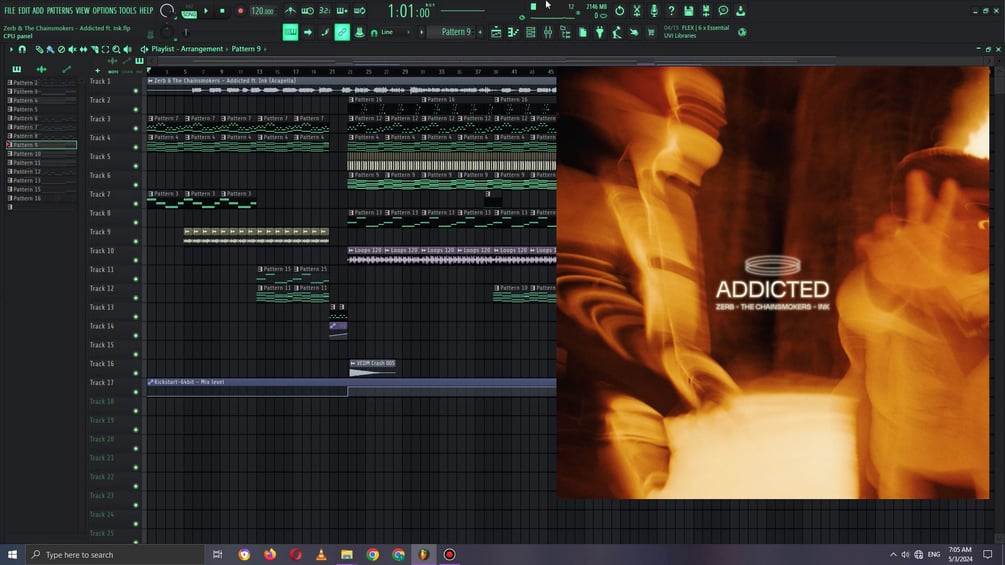Toggle the typing keyboard to piano button
Screen dimensions: 1005x565
tap(290, 32)
